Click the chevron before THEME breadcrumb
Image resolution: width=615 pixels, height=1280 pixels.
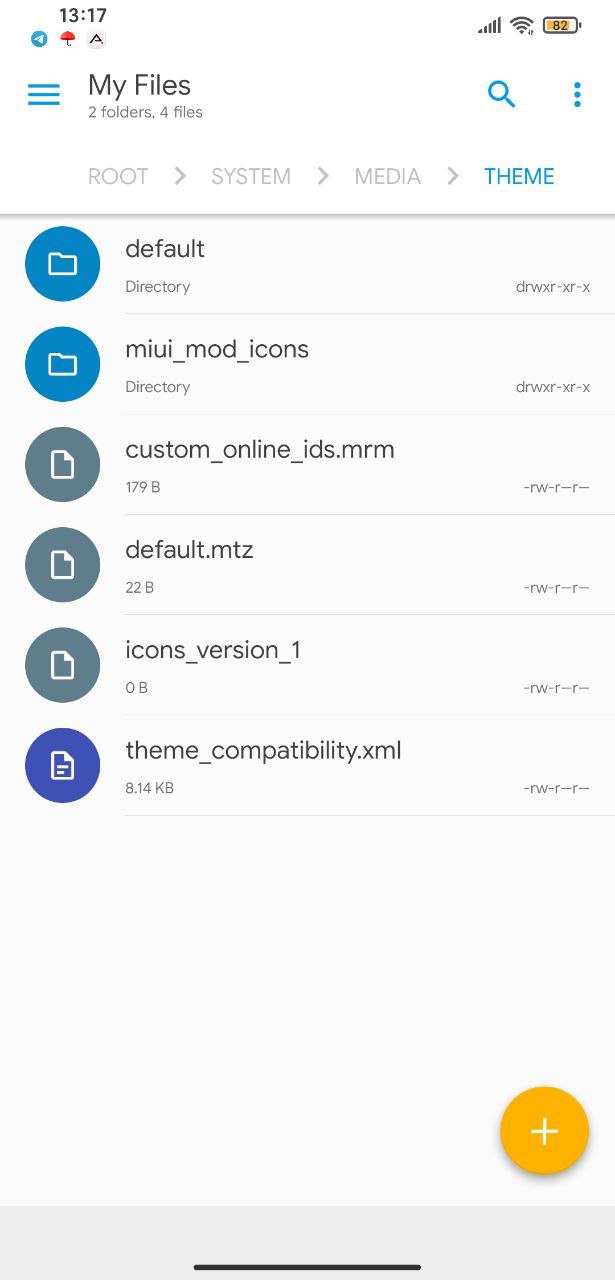tap(453, 176)
